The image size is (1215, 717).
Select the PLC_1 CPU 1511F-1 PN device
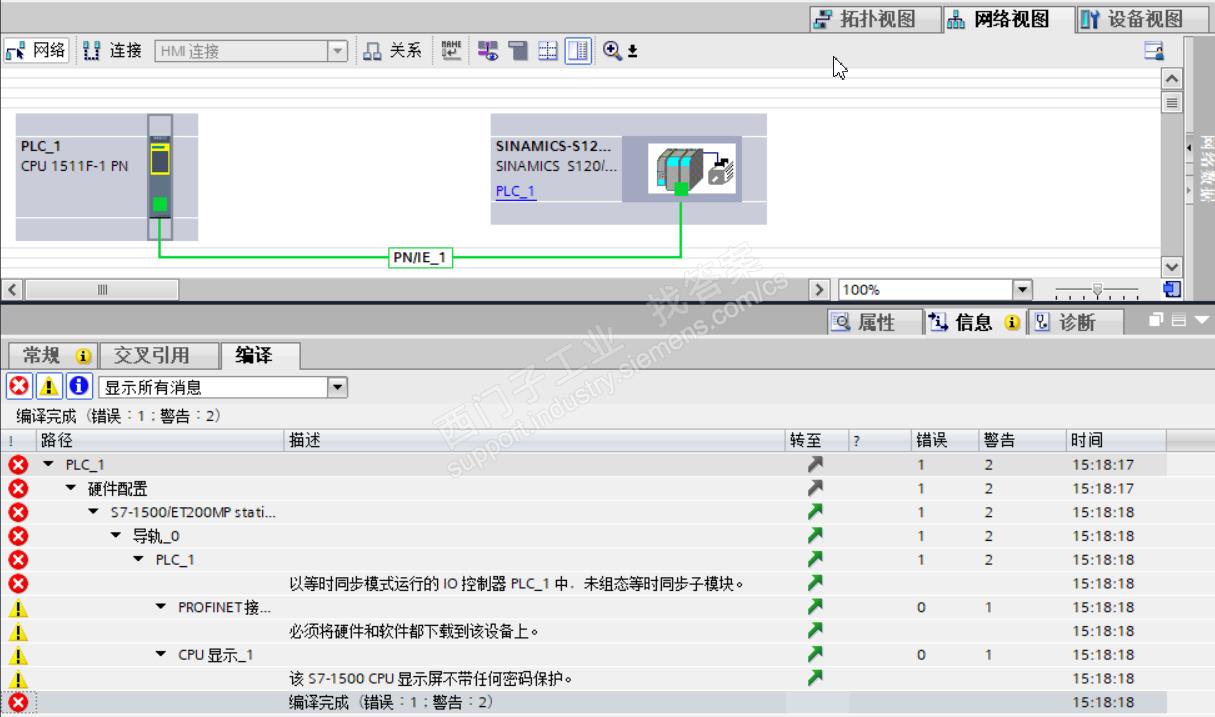click(107, 177)
